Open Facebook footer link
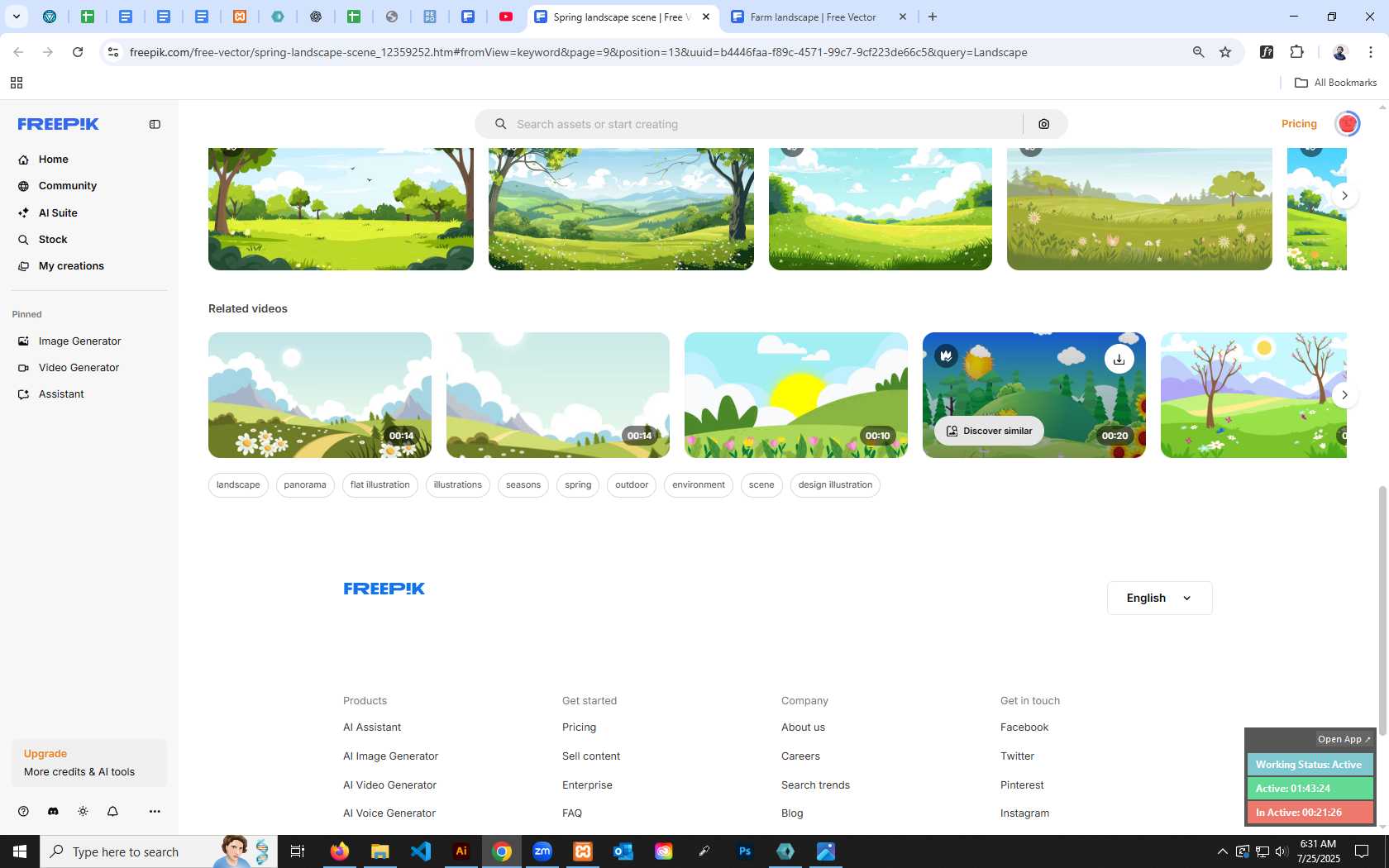Viewport: 1389px width, 868px height. pyautogui.click(x=1024, y=727)
